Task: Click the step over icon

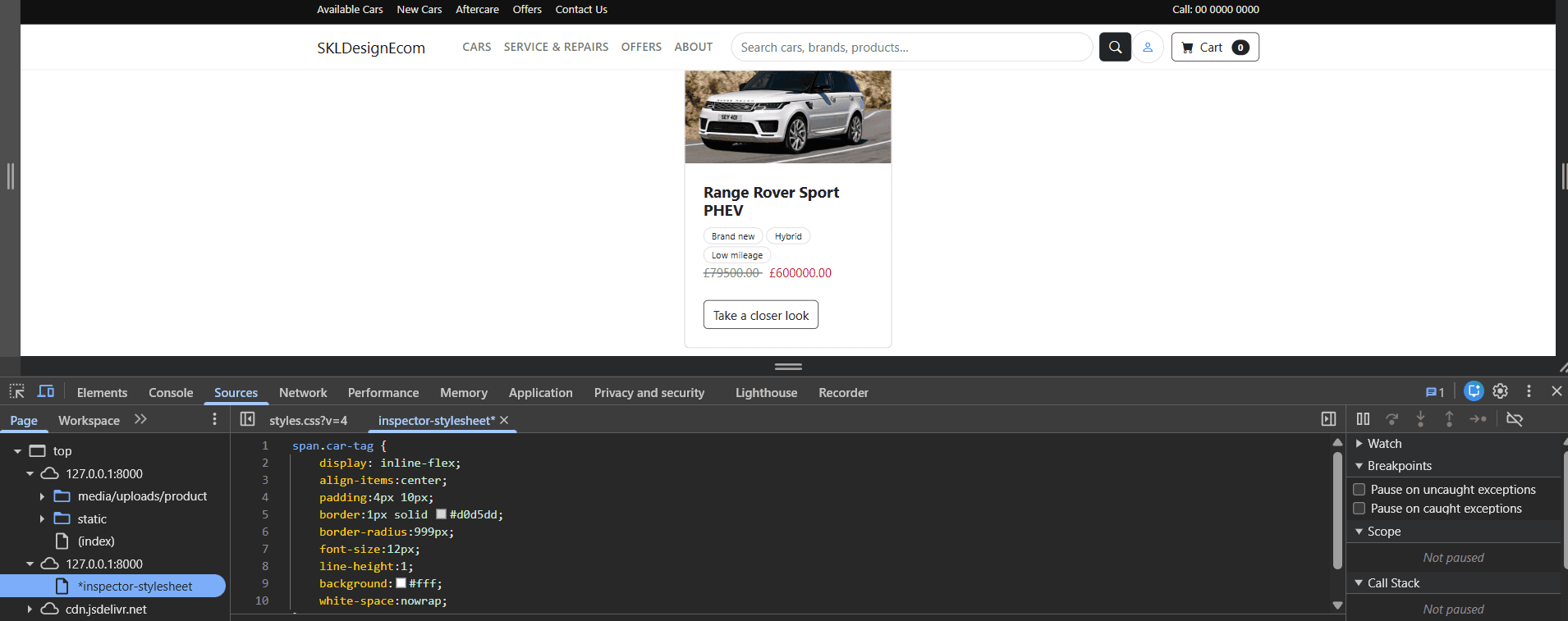Action: [x=1392, y=419]
